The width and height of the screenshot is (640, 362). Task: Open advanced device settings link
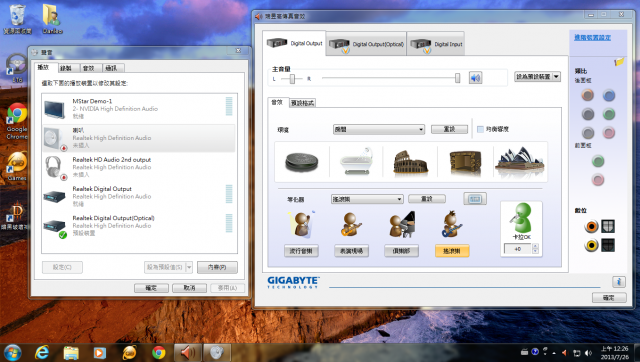pyautogui.click(x=592, y=38)
